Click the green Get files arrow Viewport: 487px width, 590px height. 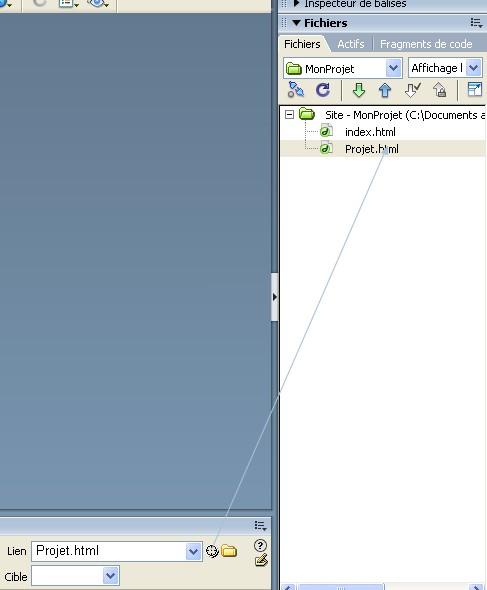359,90
